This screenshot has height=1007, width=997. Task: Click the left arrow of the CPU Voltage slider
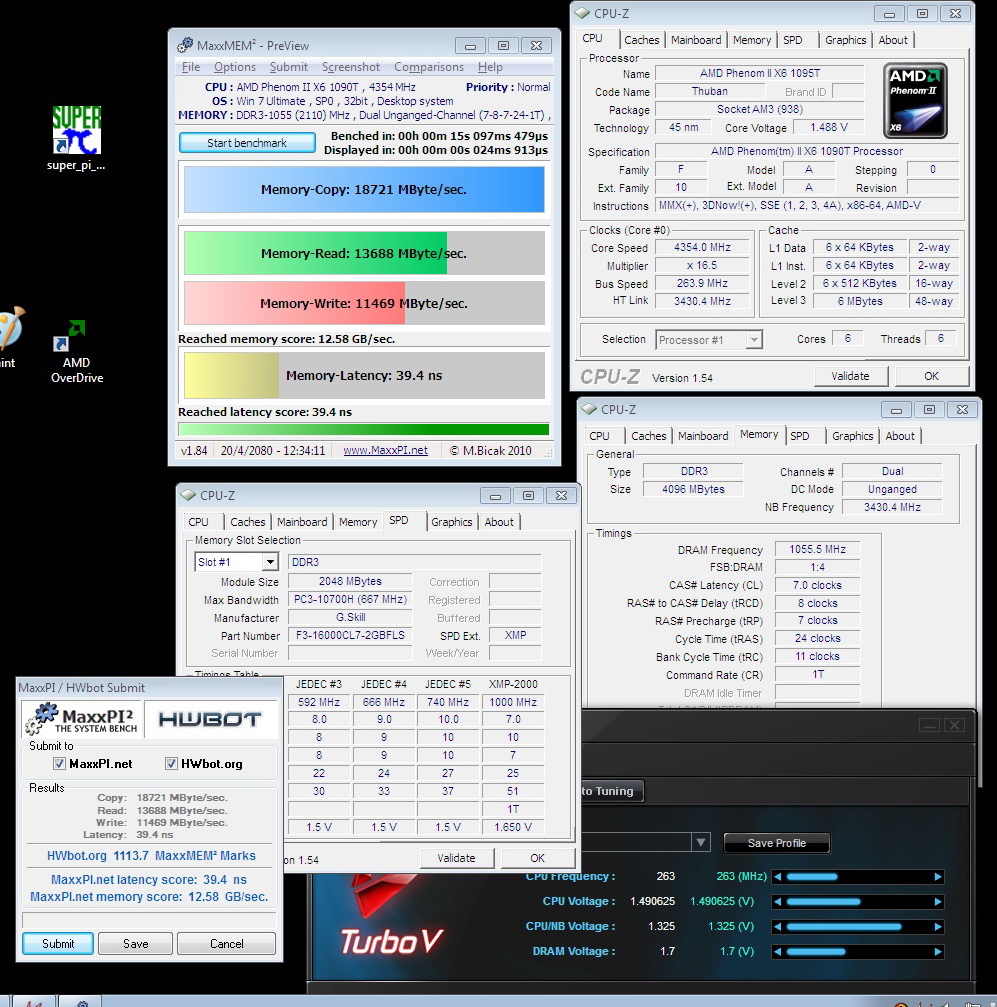coord(777,902)
